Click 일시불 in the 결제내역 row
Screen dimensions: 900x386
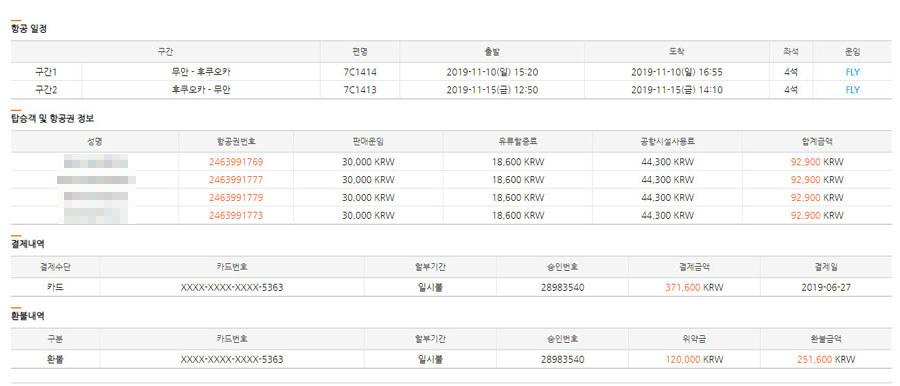click(x=430, y=287)
